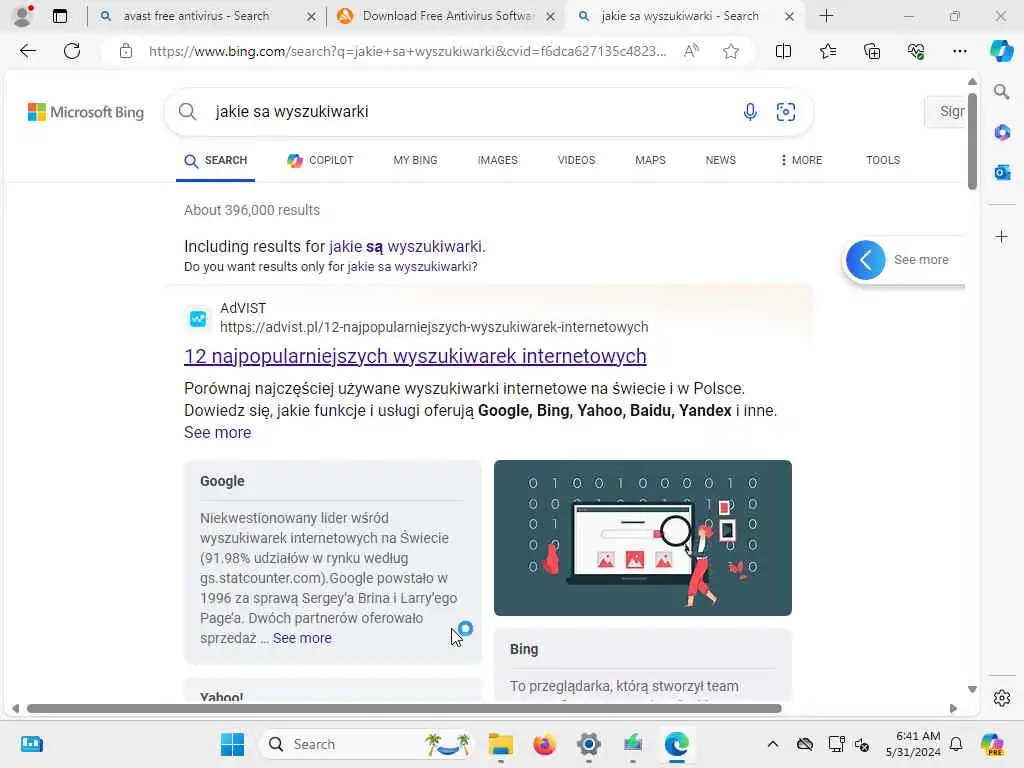Search using an image icon
The height and width of the screenshot is (768, 1024).
point(786,112)
